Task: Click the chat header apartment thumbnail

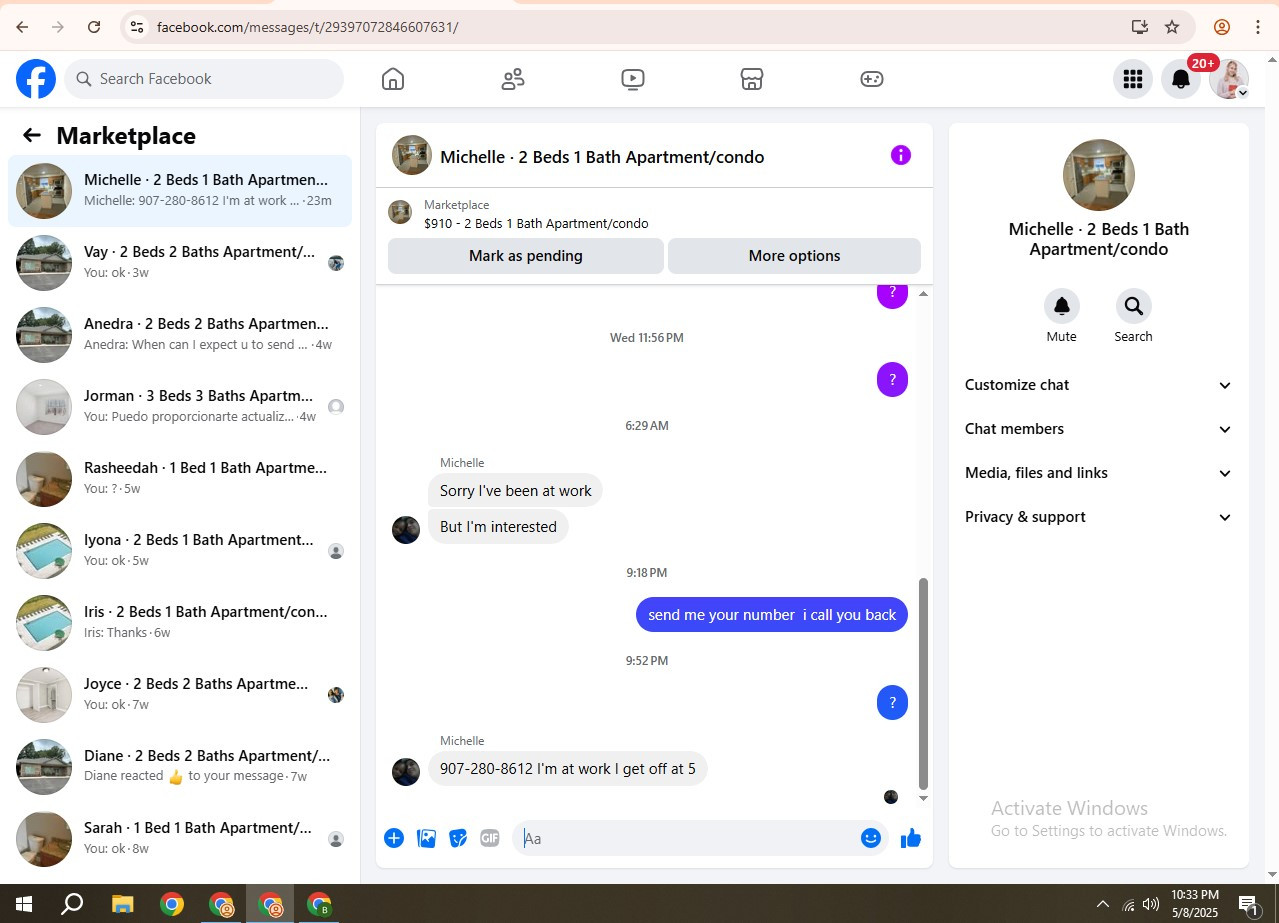Action: pyautogui.click(x=412, y=155)
